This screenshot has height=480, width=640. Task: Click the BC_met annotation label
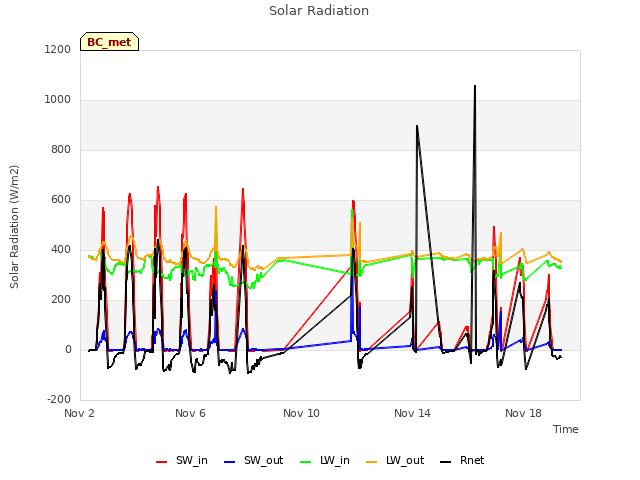[x=109, y=42]
